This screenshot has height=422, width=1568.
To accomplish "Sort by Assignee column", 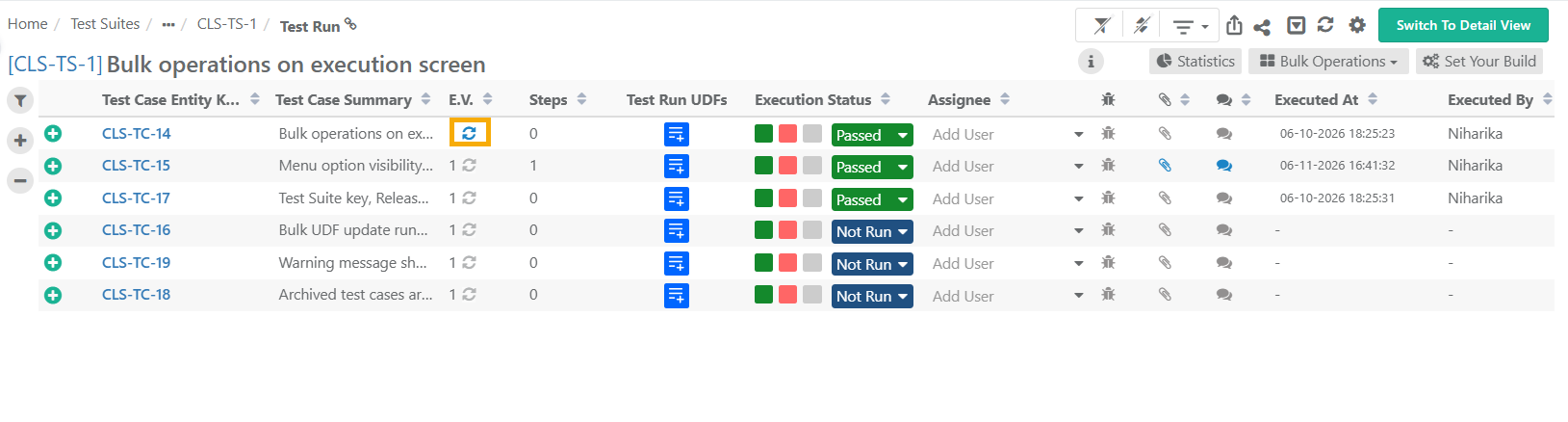I will [x=1005, y=99].
